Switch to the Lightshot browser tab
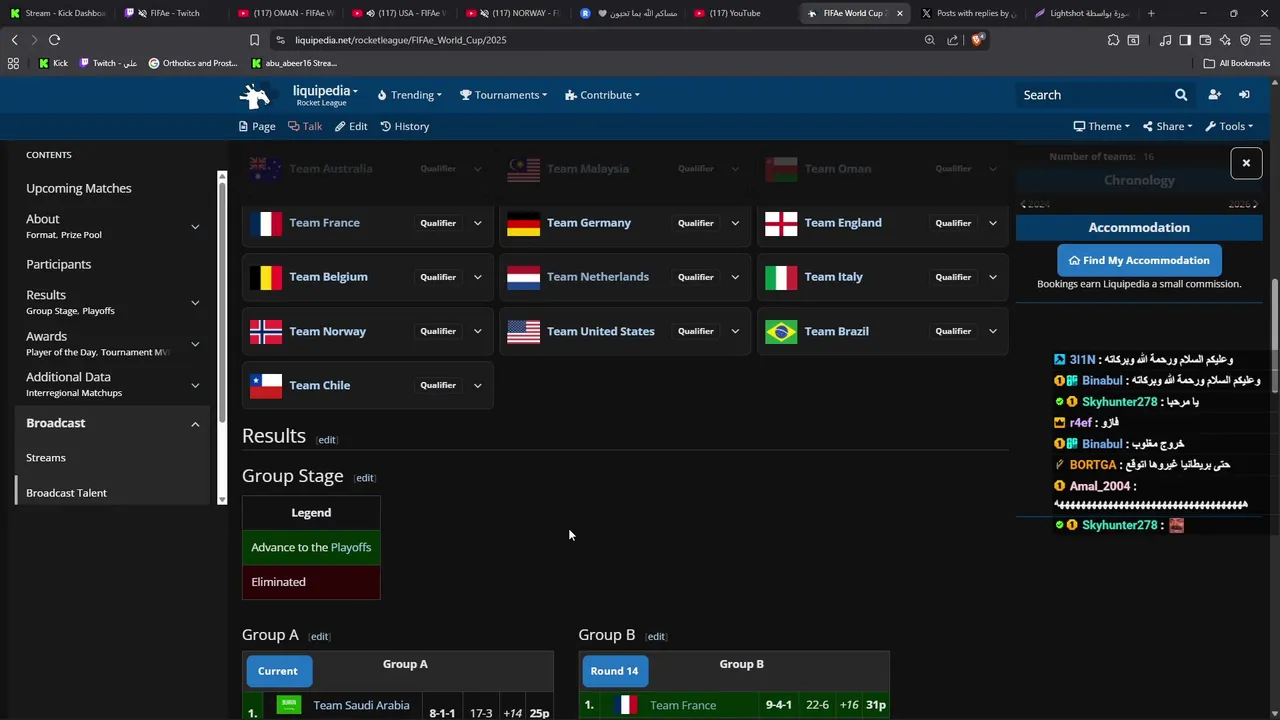Screen dimensions: 1280x720 1084,13
